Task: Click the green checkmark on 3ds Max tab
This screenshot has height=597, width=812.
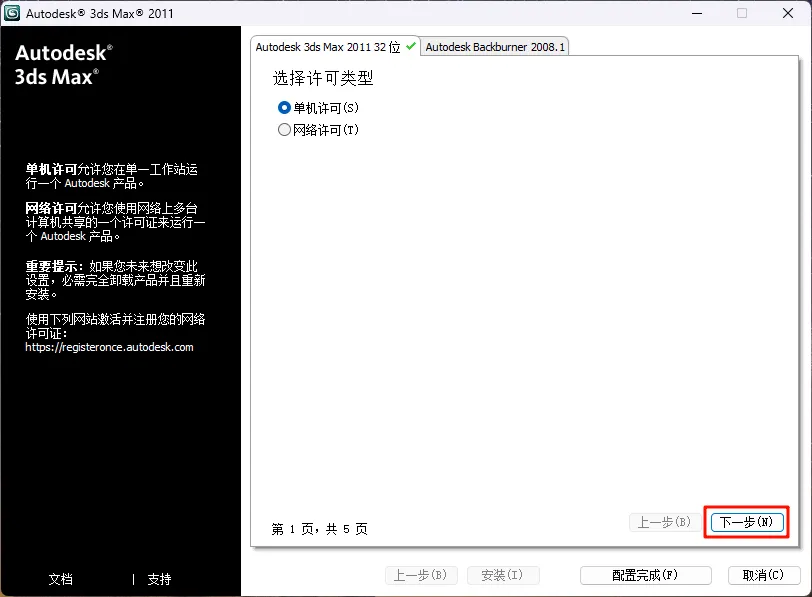Action: (x=411, y=46)
